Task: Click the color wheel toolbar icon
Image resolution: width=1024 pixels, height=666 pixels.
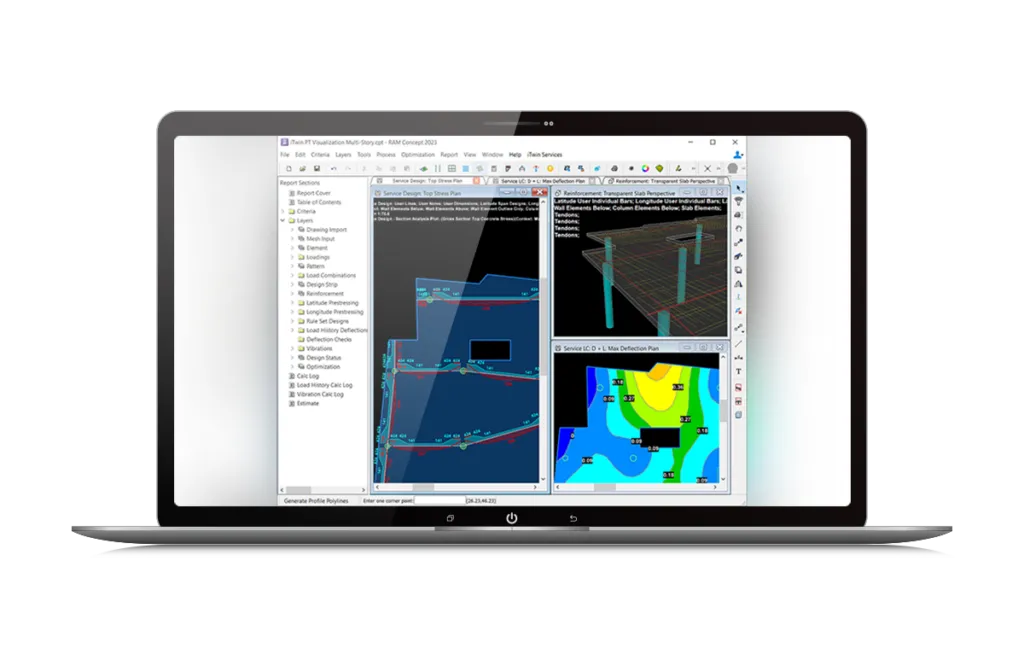Action: (x=646, y=168)
